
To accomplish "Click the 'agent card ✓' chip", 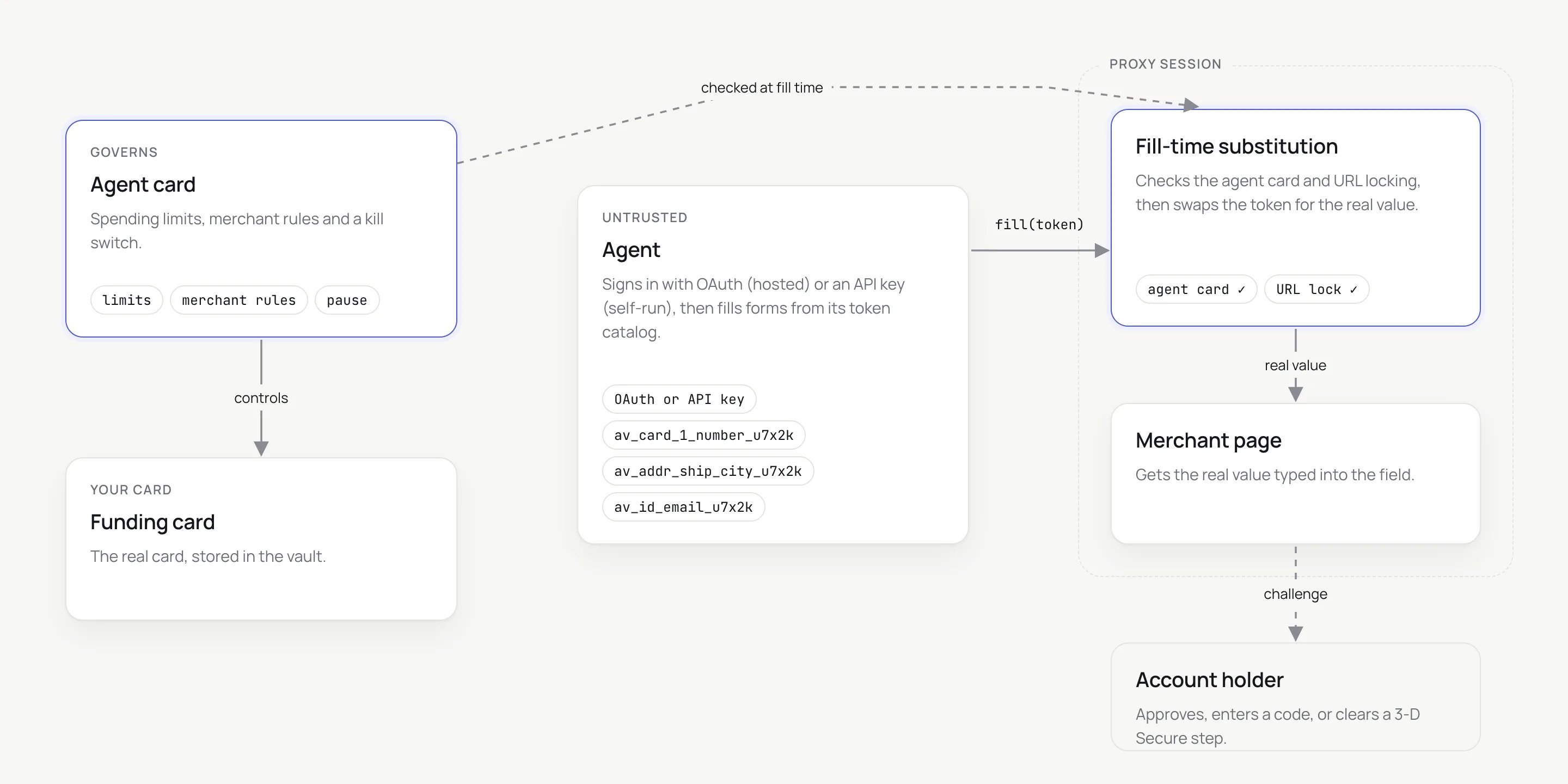I will click(1196, 289).
